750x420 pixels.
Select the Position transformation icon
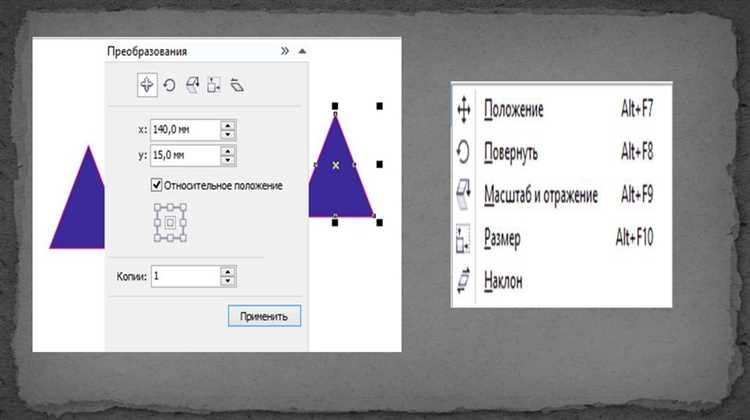147,85
